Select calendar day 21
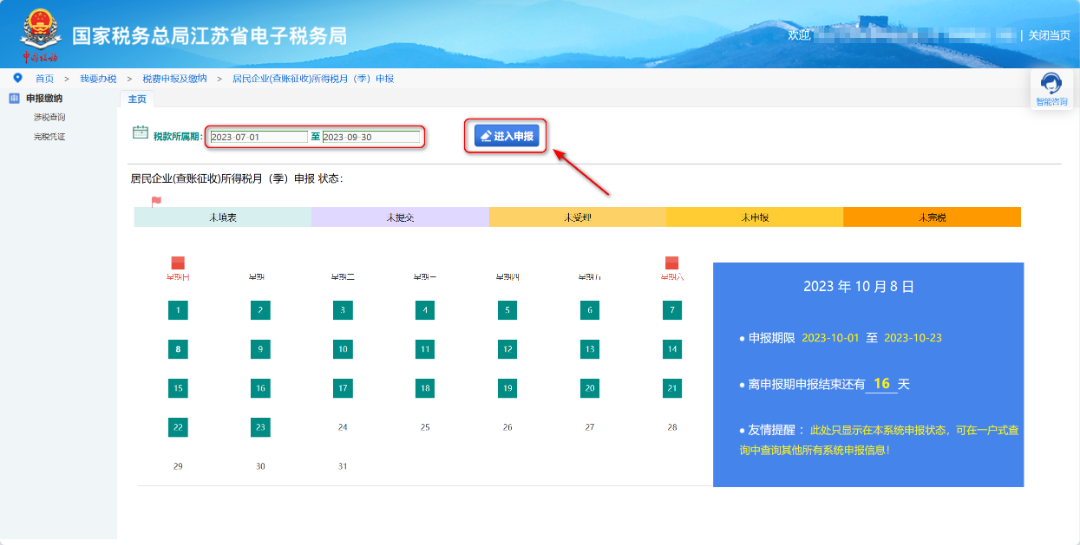Viewport: 1080px width, 545px height. [x=672, y=388]
